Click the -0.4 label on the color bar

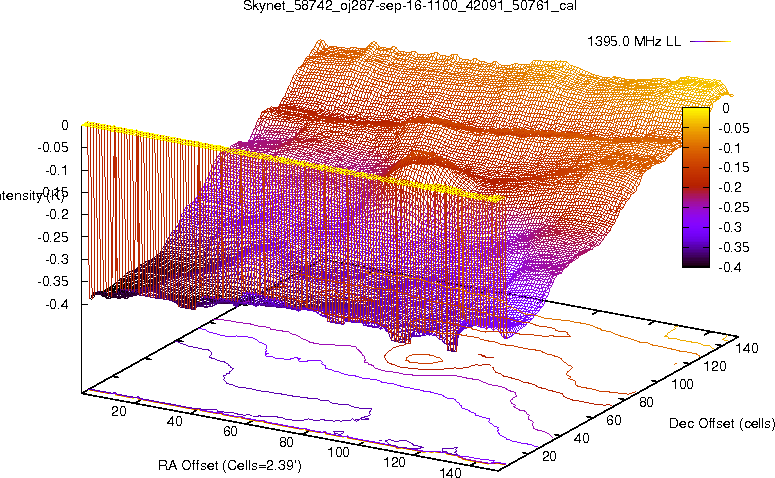pyautogui.click(x=730, y=267)
